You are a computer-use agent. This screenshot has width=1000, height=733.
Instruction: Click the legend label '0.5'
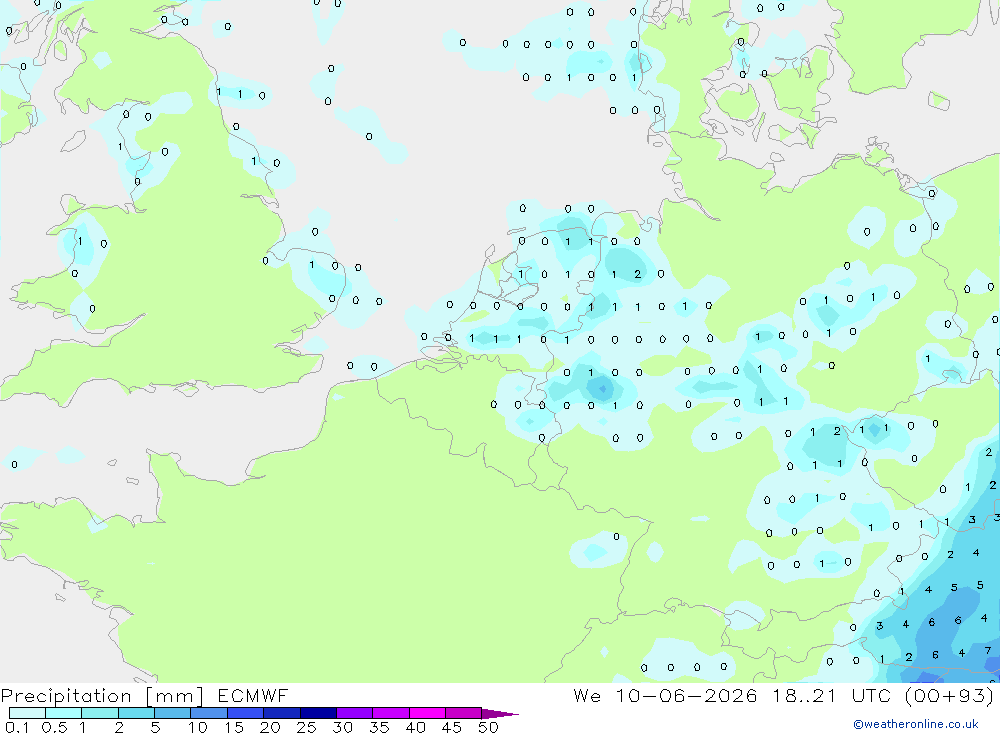click(54, 727)
